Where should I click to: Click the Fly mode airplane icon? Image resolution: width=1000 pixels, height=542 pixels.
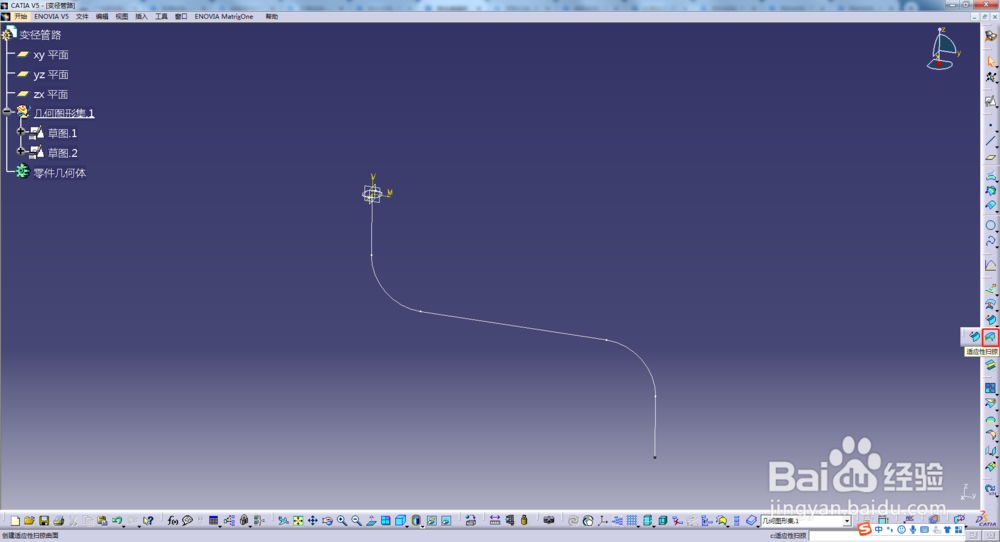click(x=283, y=521)
